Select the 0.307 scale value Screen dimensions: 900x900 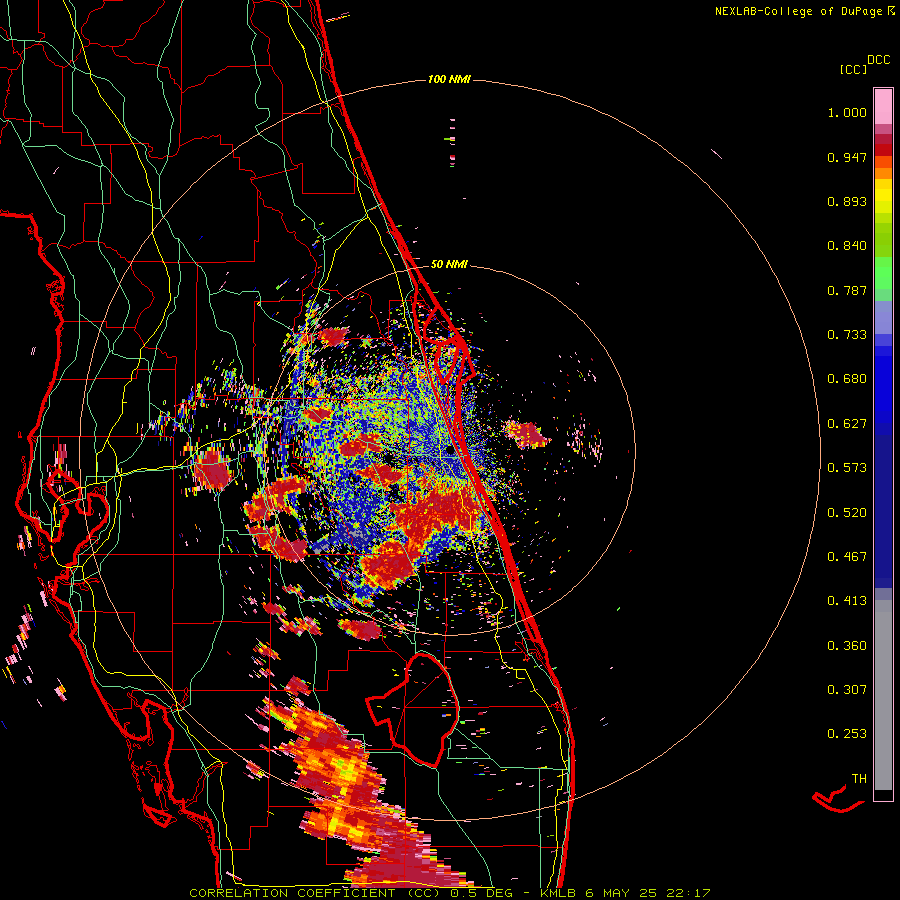click(847, 690)
